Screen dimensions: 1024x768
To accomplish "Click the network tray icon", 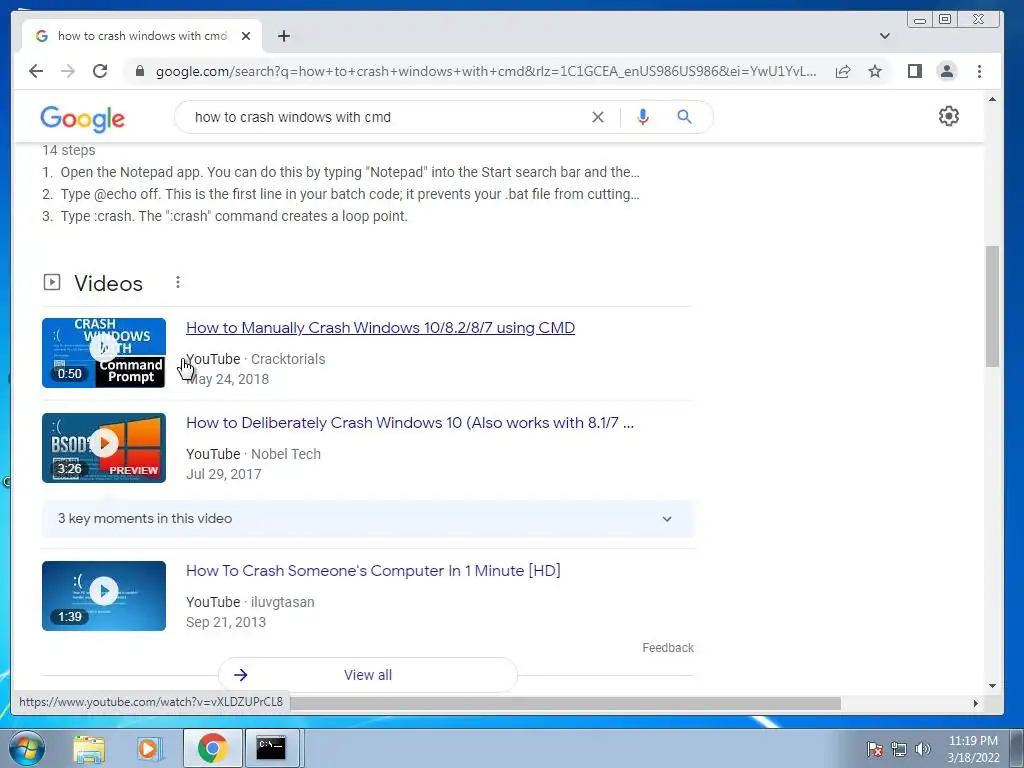I will point(899,749).
